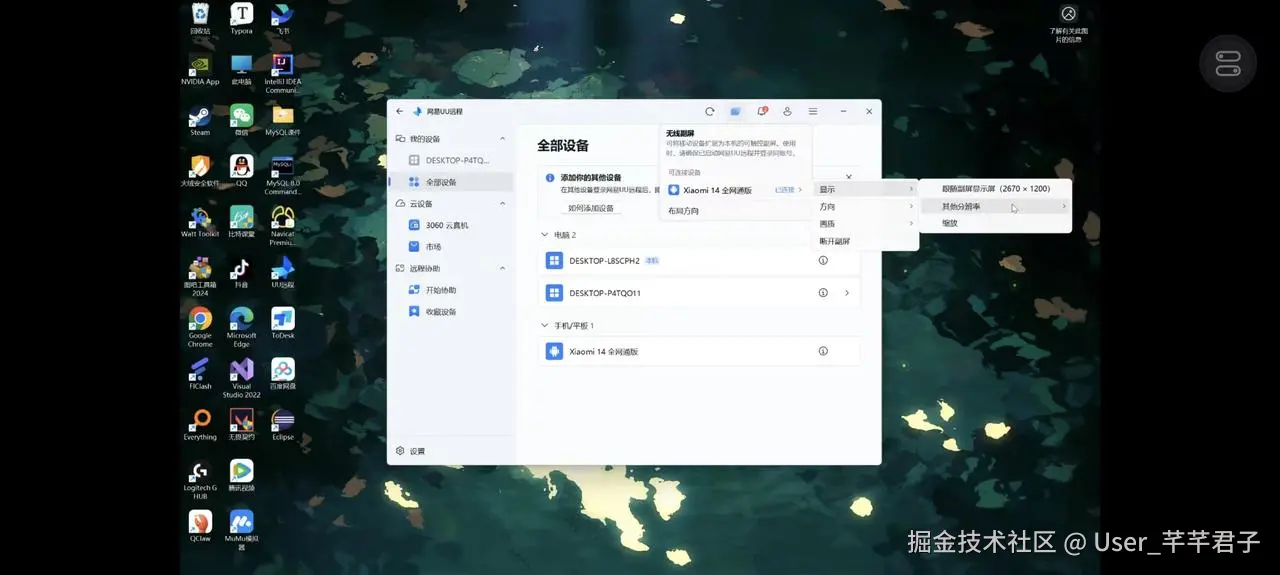Viewport: 1280px width, 575px height.
Task: Select the DESKTOP-L8SCPH2 device row
Action: point(699,261)
